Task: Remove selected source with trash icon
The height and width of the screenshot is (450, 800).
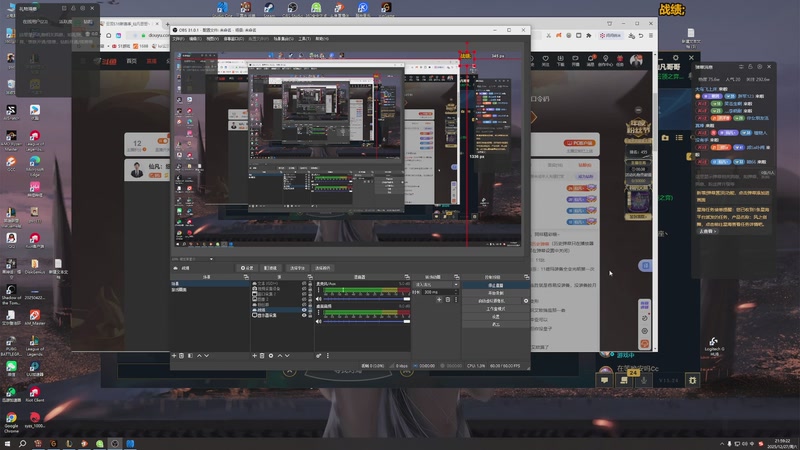Action: coord(262,356)
